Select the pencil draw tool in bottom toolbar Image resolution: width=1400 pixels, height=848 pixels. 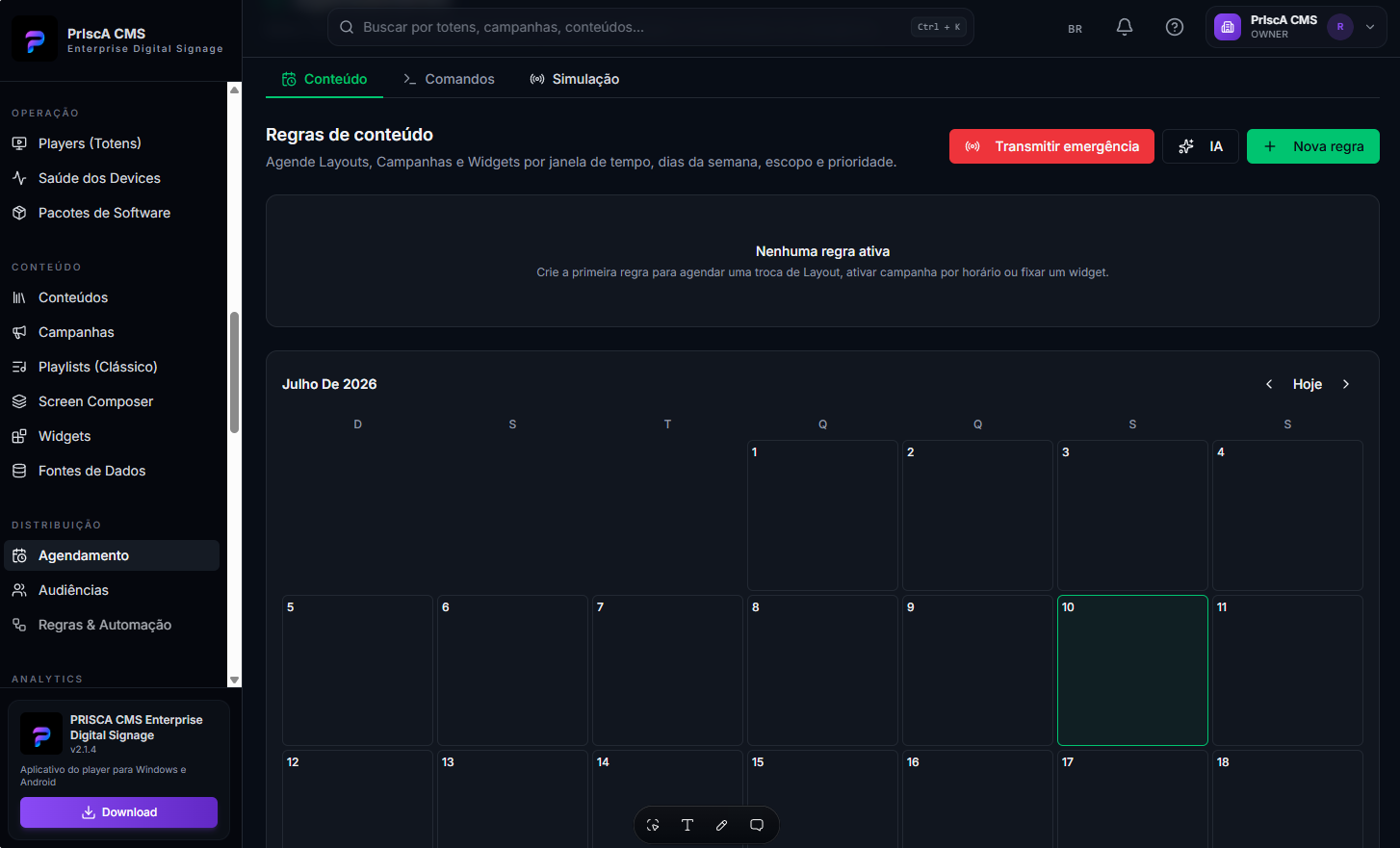point(722,825)
